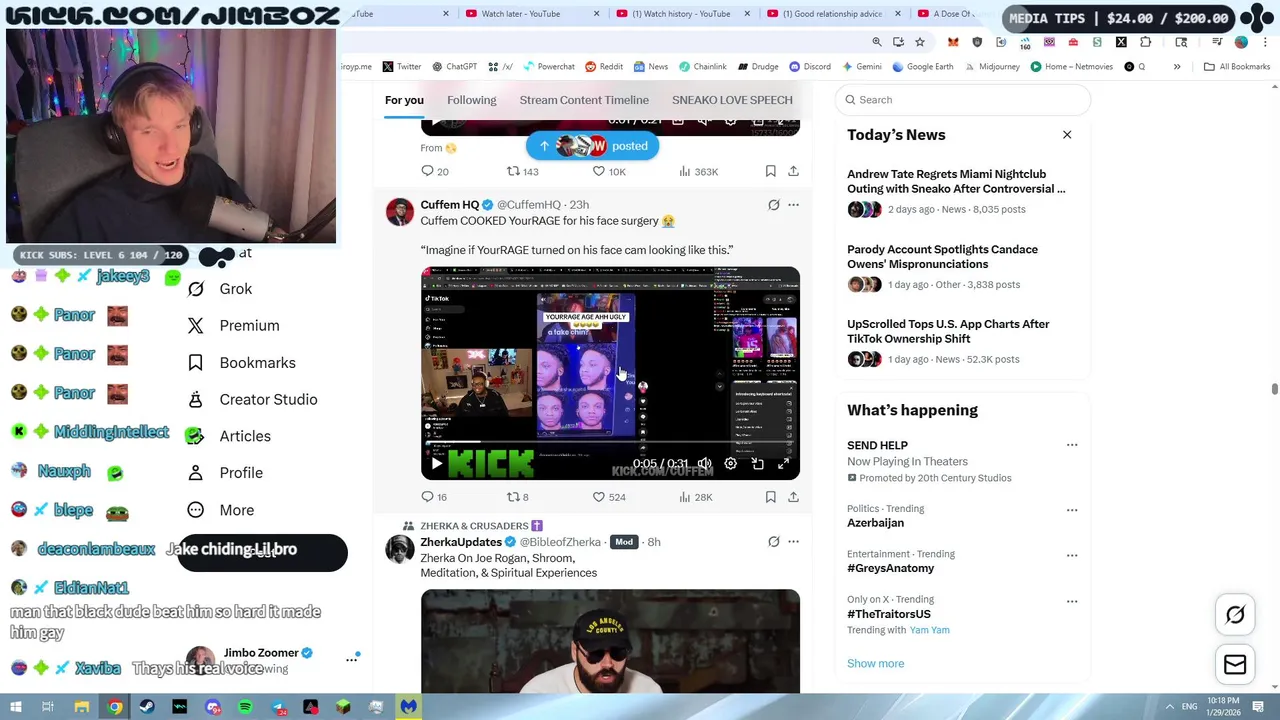Screen dimensions: 1280x720
Task: Open the Stream Content Timeline tab
Action: (x=584, y=100)
